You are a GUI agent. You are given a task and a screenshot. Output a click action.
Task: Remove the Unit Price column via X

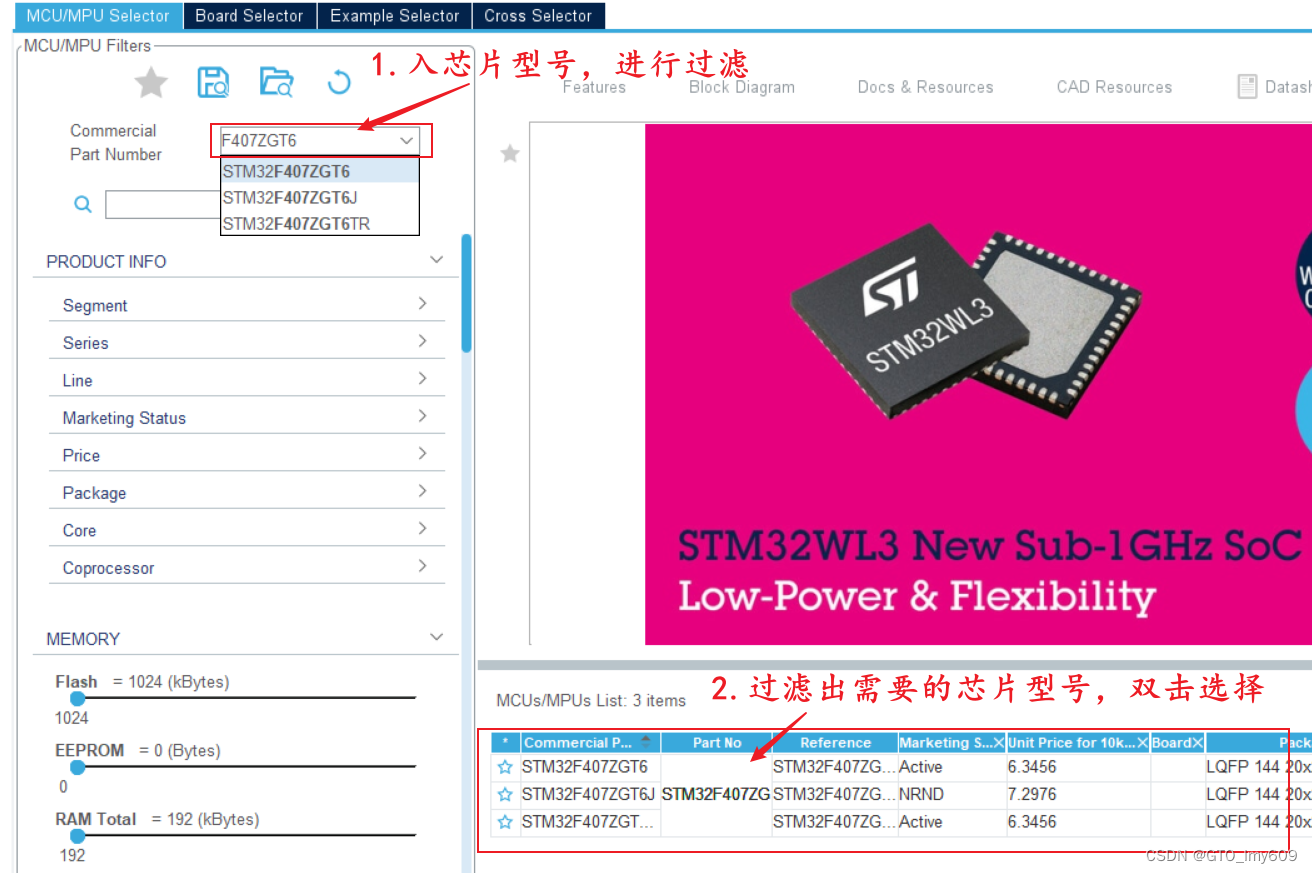coord(1142,743)
